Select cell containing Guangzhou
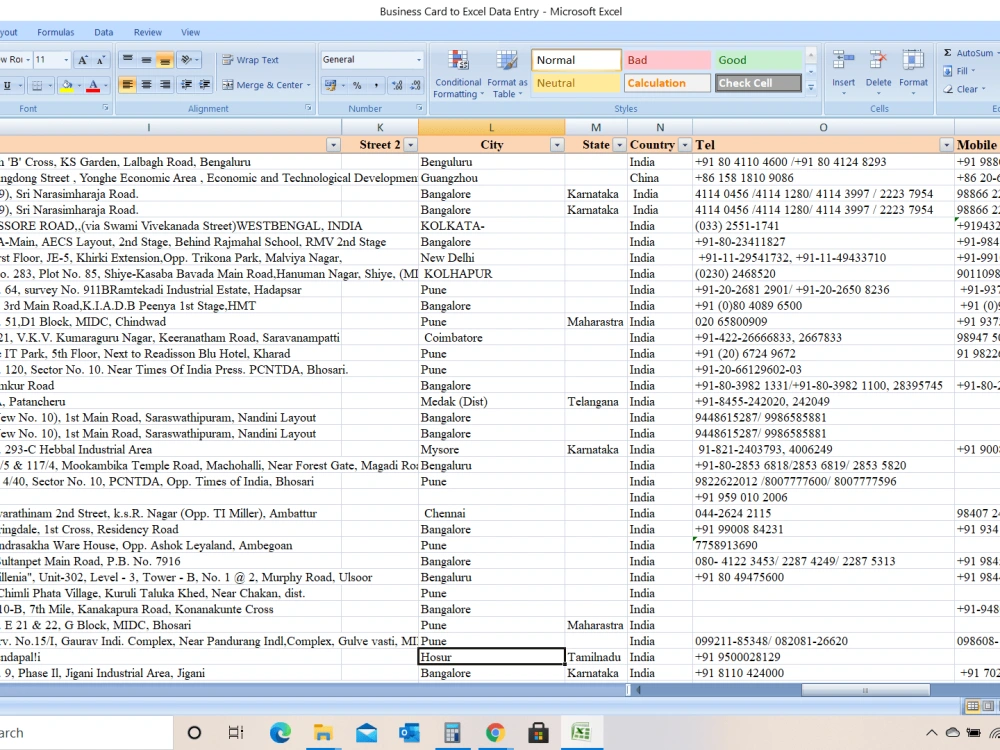The image size is (1000, 750). 491,178
